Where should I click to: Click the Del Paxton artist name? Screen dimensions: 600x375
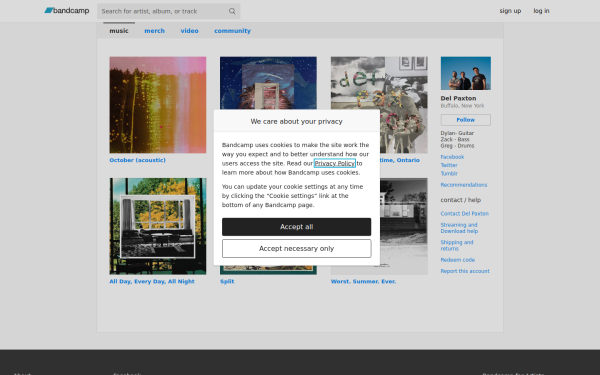pos(458,98)
